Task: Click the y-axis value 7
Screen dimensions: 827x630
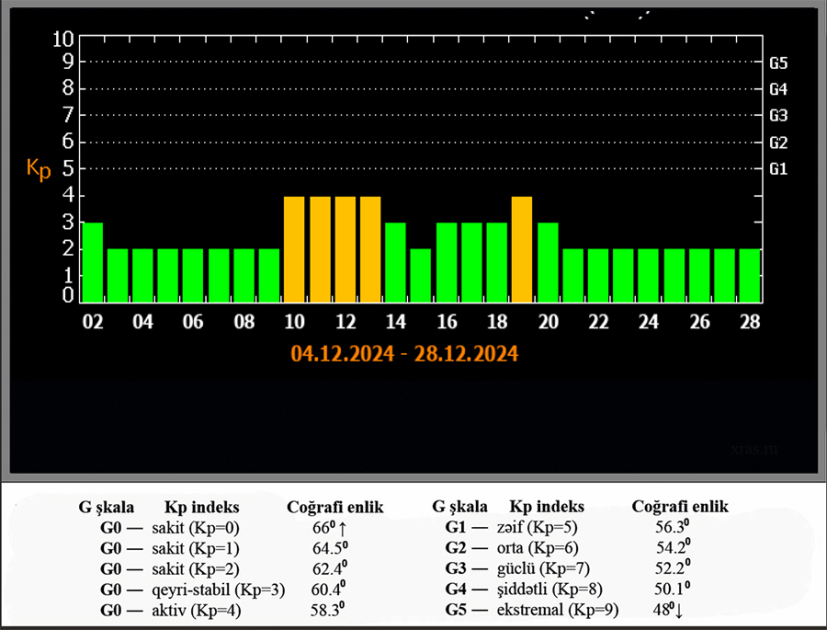Action: point(68,114)
